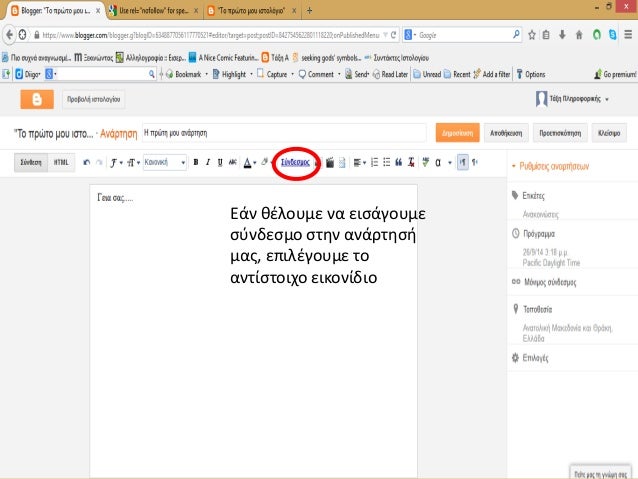Switch editor to HTML mode
The height and width of the screenshot is (479, 638).
point(61,161)
